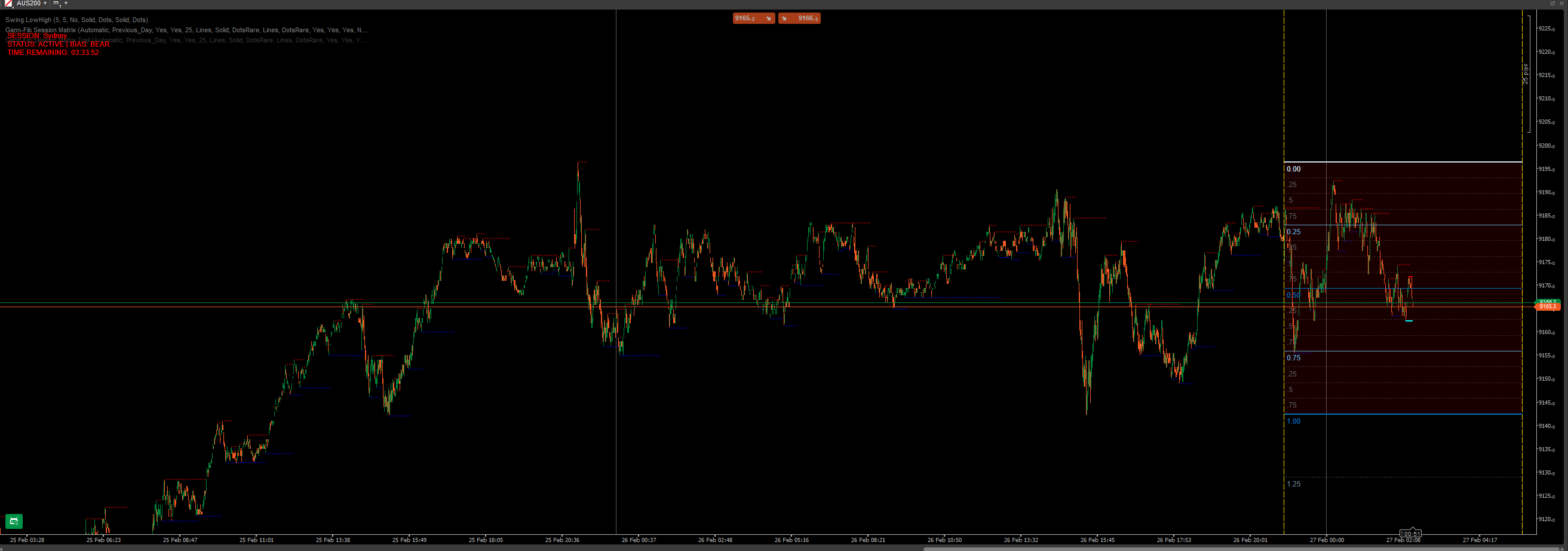
Task: Switch to the AUS200 chart tab
Action: click(x=27, y=3)
